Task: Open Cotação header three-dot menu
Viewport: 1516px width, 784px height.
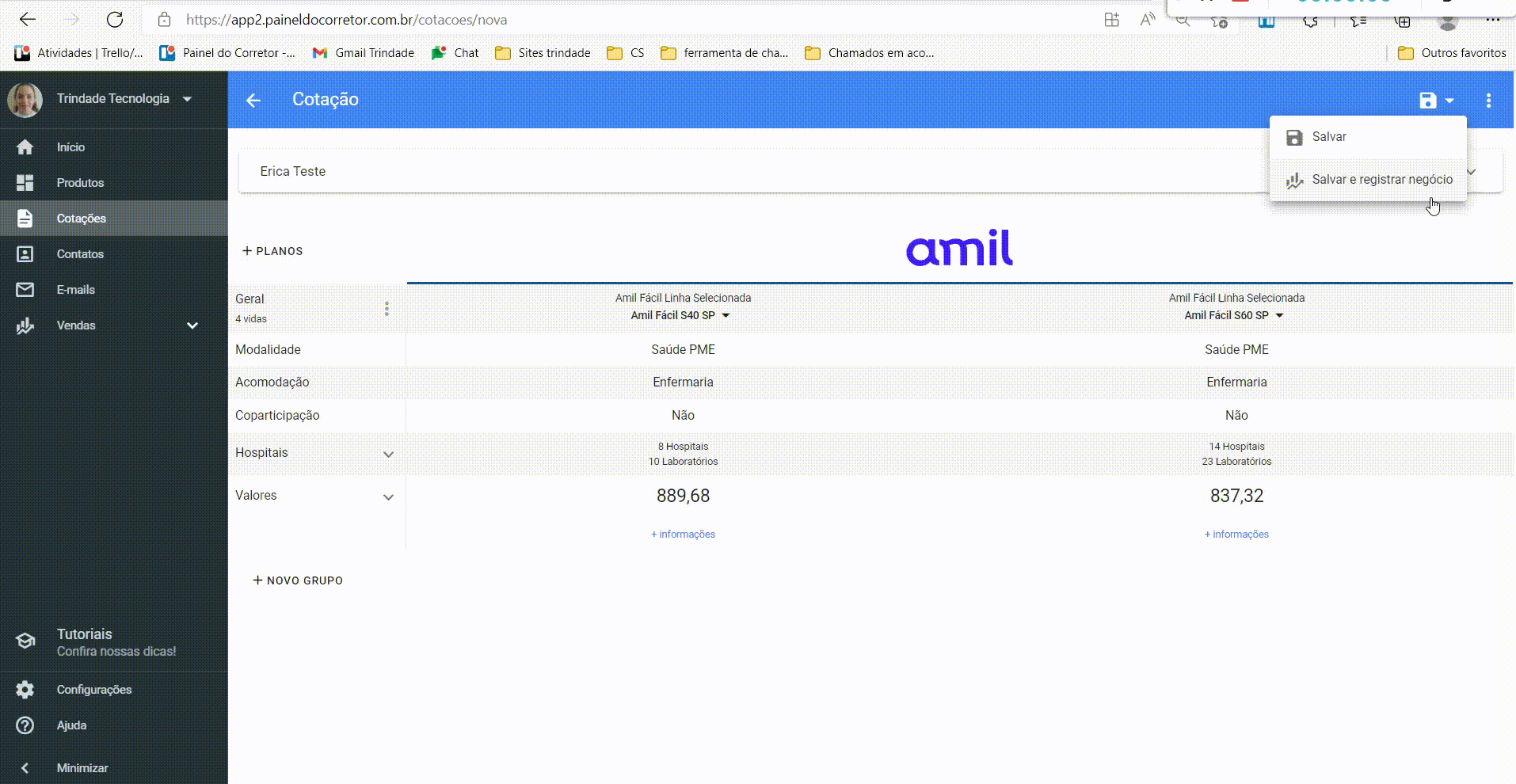Action: click(1489, 101)
